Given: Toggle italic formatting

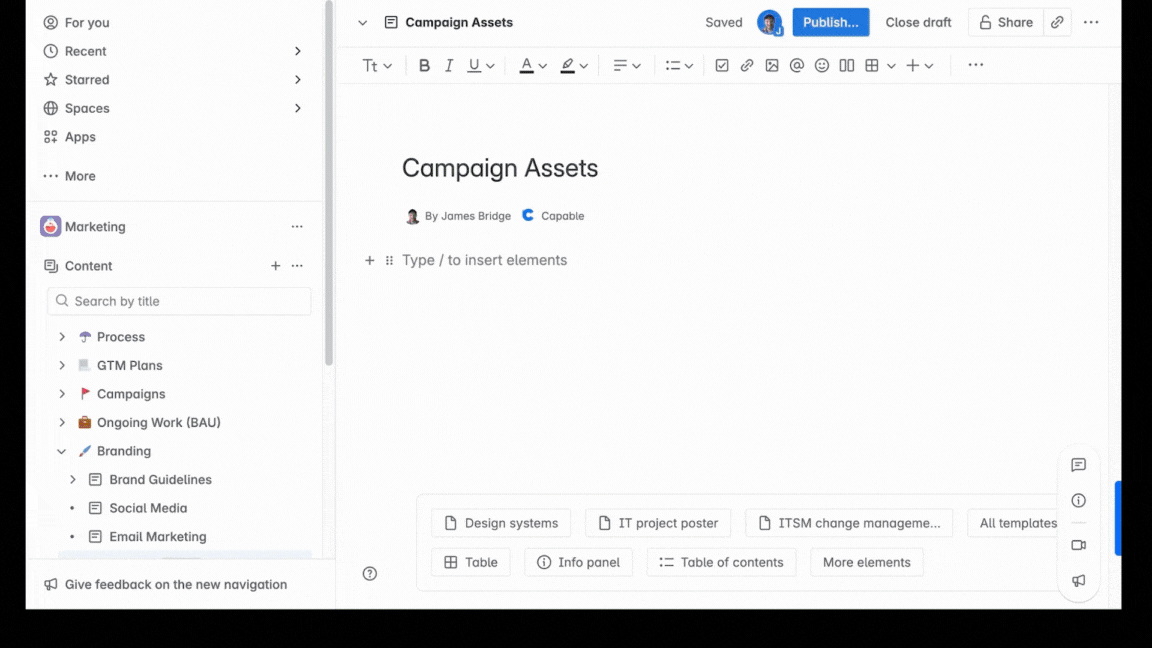Looking at the screenshot, I should 448,64.
